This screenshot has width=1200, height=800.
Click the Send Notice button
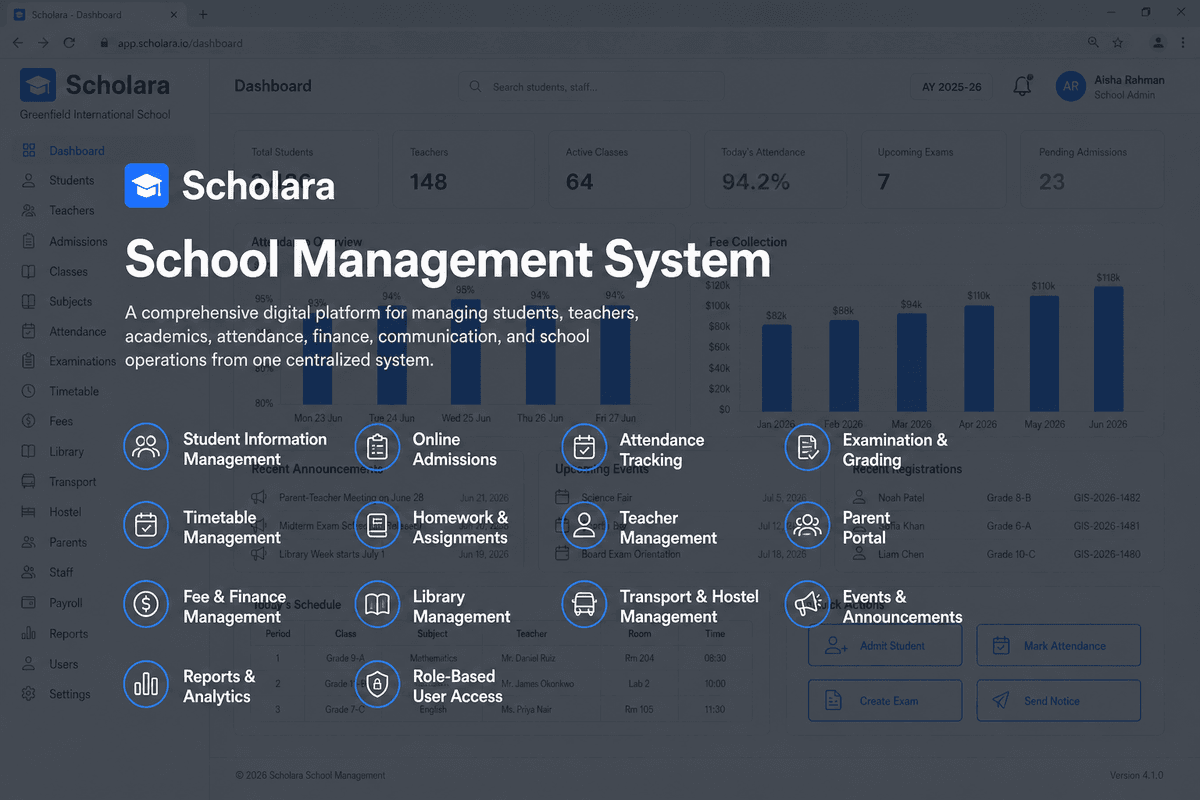pos(1059,701)
